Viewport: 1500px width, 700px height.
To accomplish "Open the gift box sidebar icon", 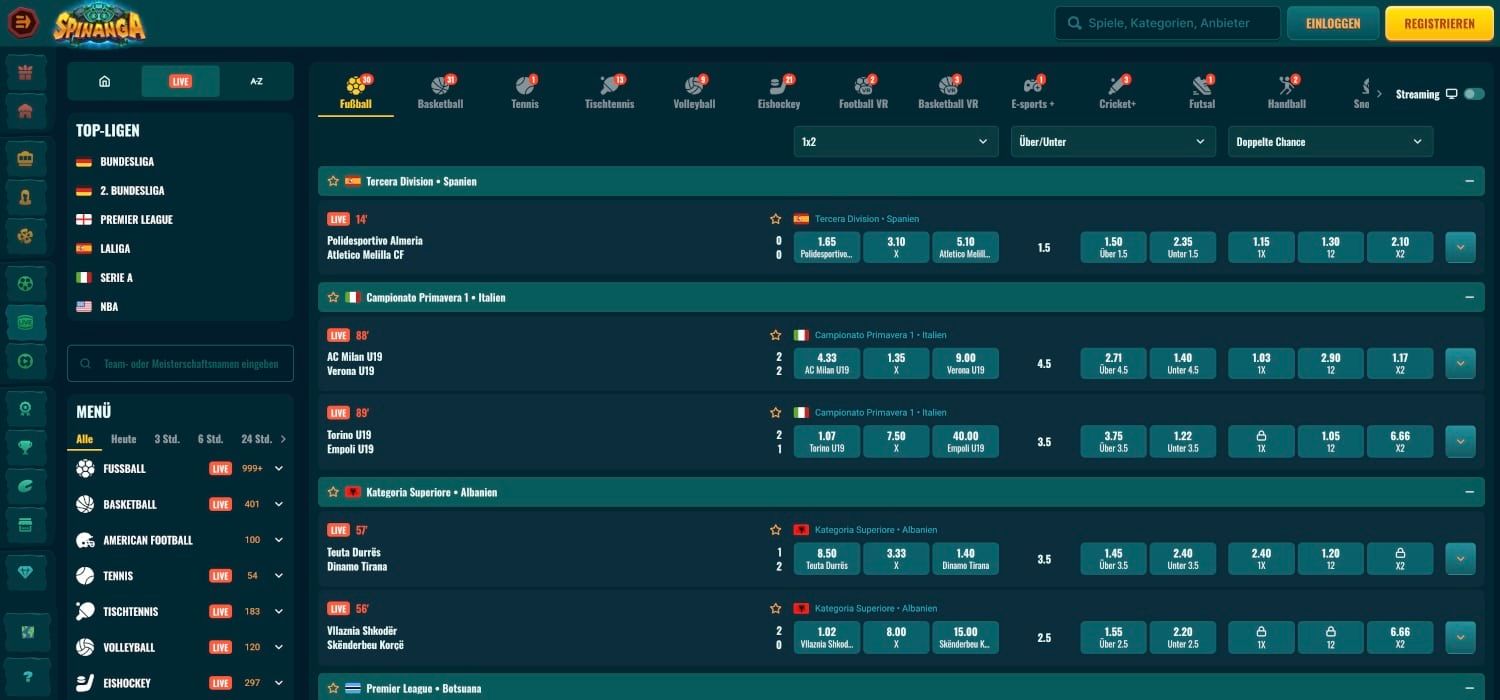I will pos(26,72).
